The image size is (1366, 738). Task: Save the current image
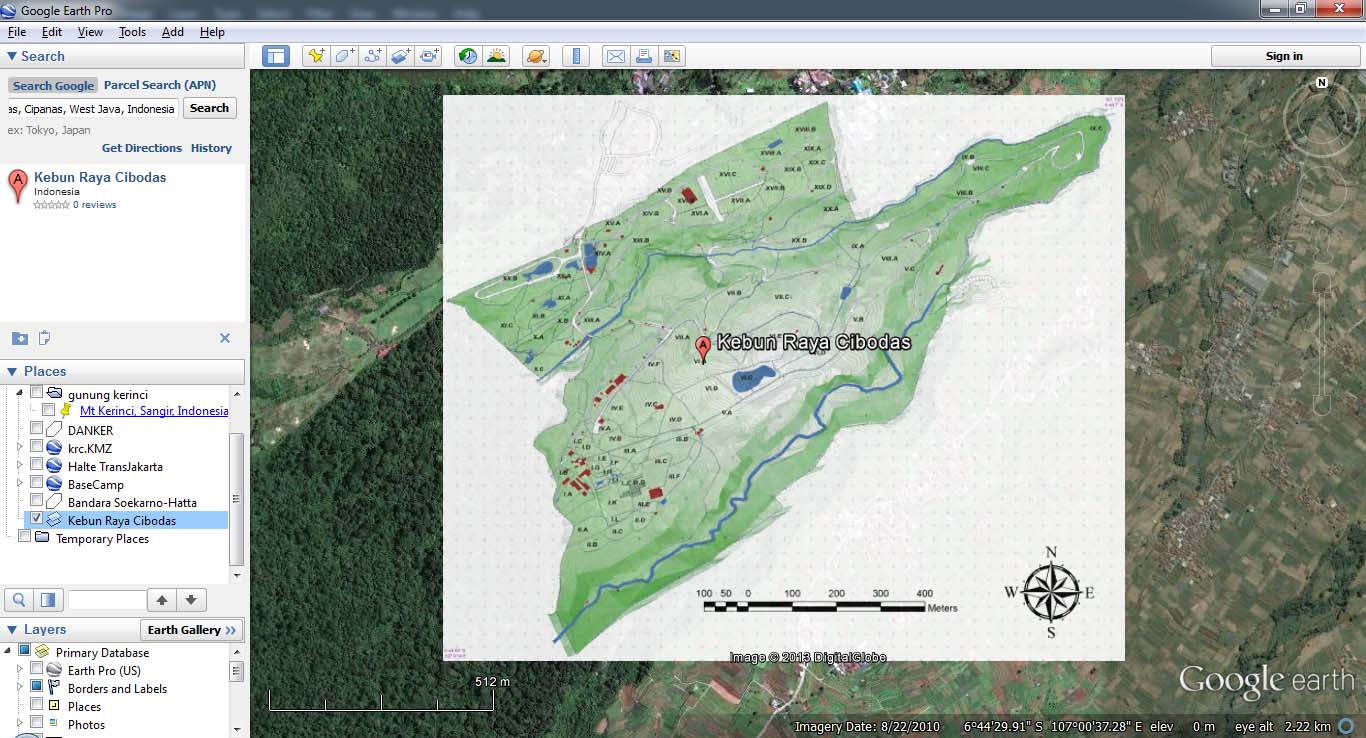672,56
